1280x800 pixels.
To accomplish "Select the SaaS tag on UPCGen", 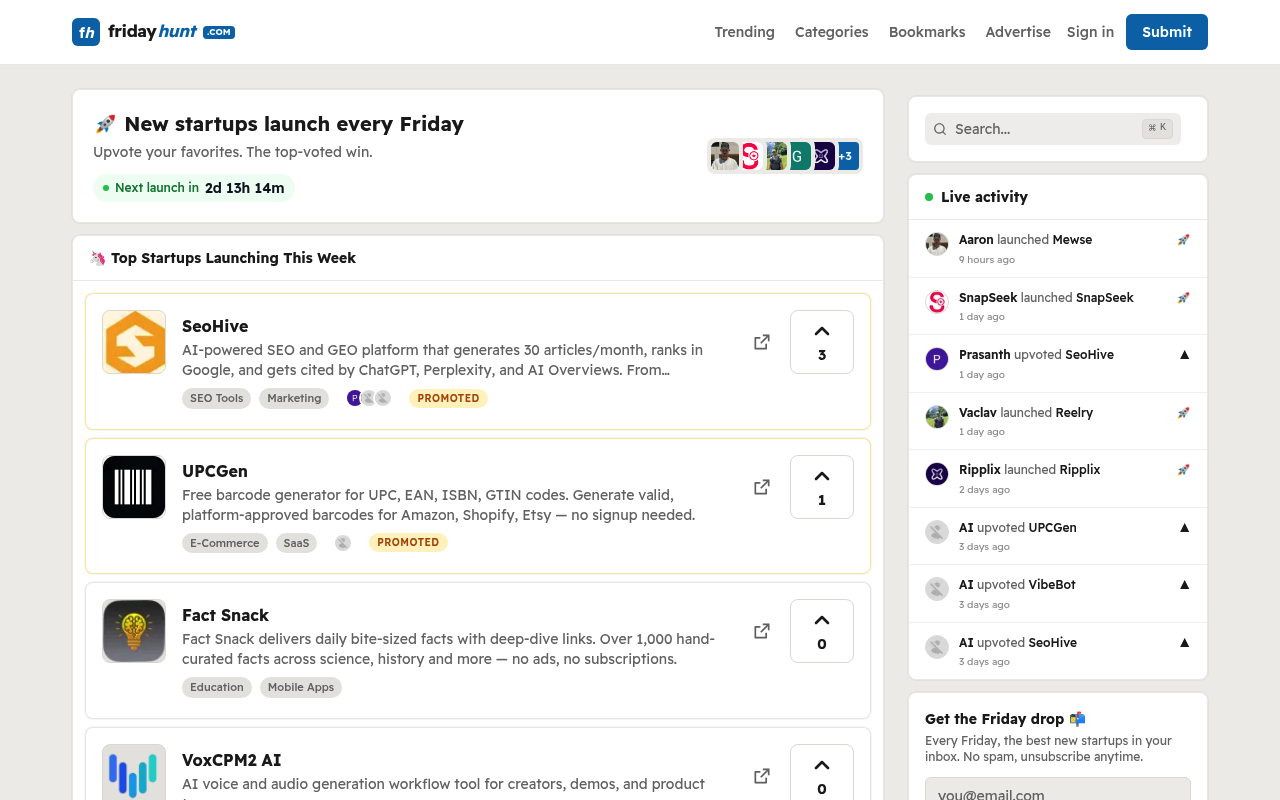I will [x=296, y=543].
